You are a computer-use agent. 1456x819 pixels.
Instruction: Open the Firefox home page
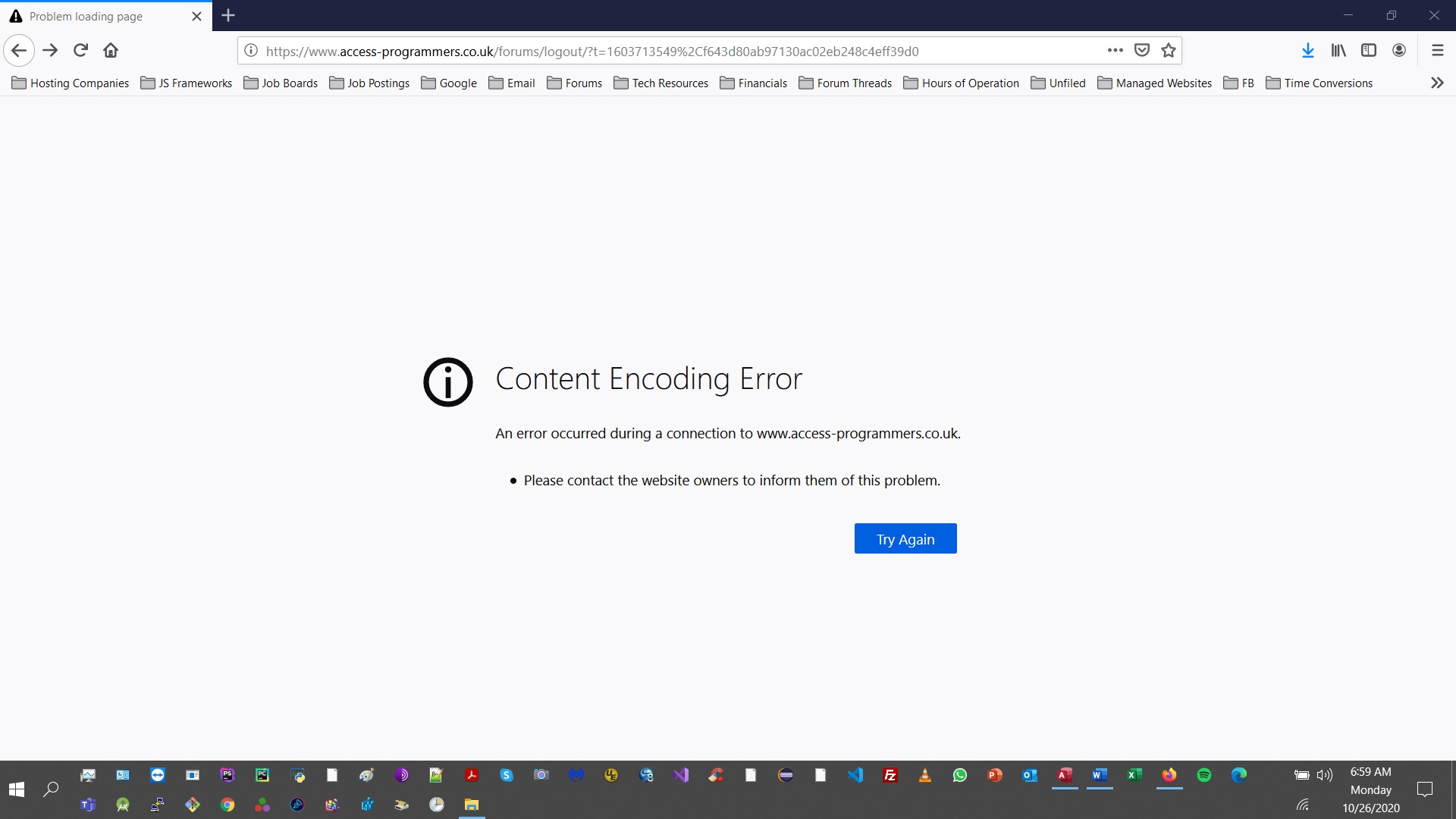click(x=111, y=51)
